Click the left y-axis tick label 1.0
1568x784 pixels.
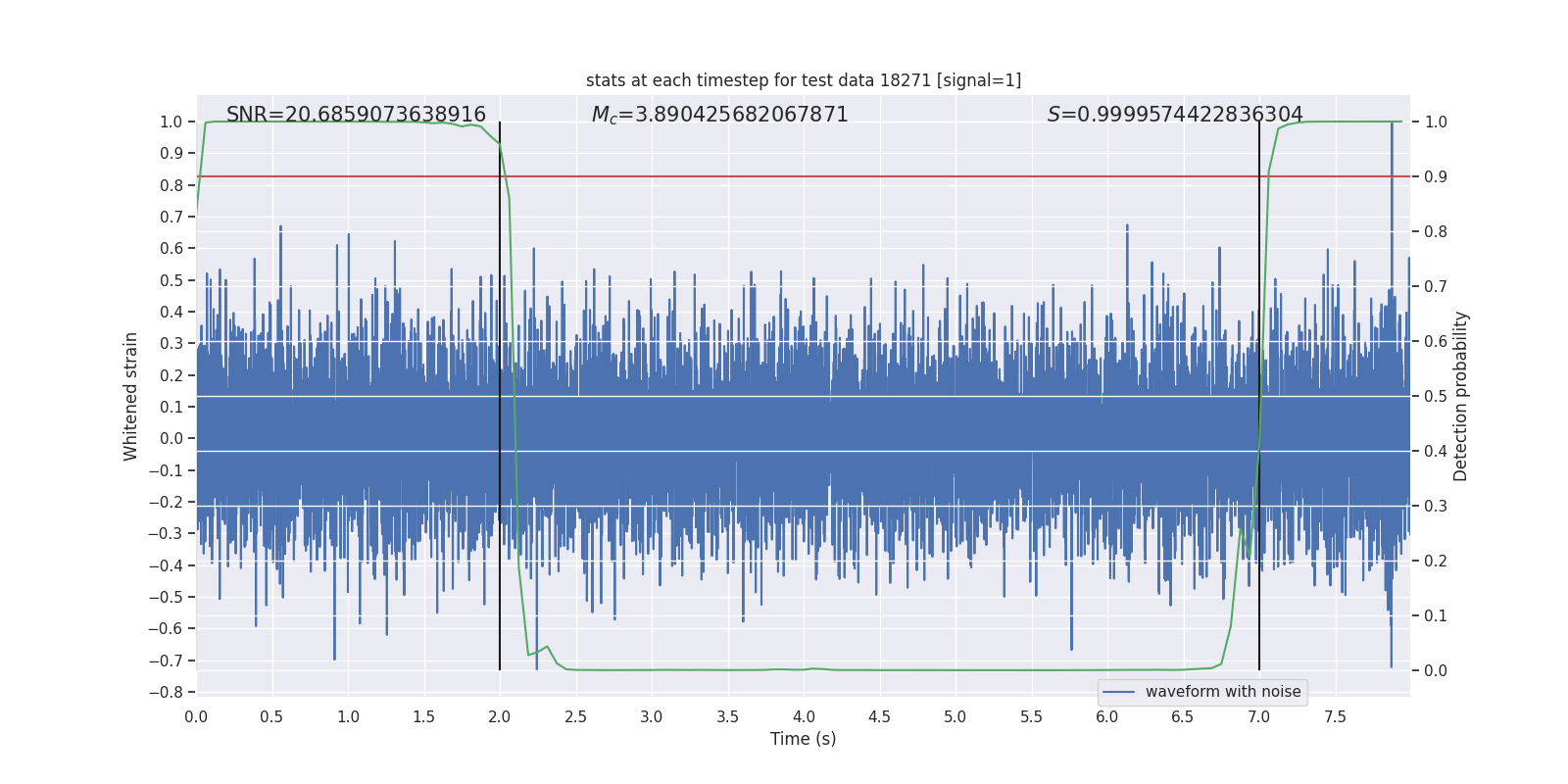(x=171, y=122)
